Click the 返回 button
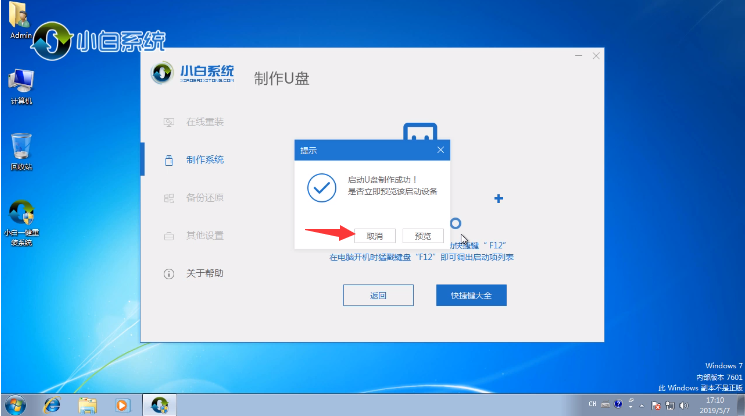Image resolution: width=745 pixels, height=416 pixels. (378, 295)
